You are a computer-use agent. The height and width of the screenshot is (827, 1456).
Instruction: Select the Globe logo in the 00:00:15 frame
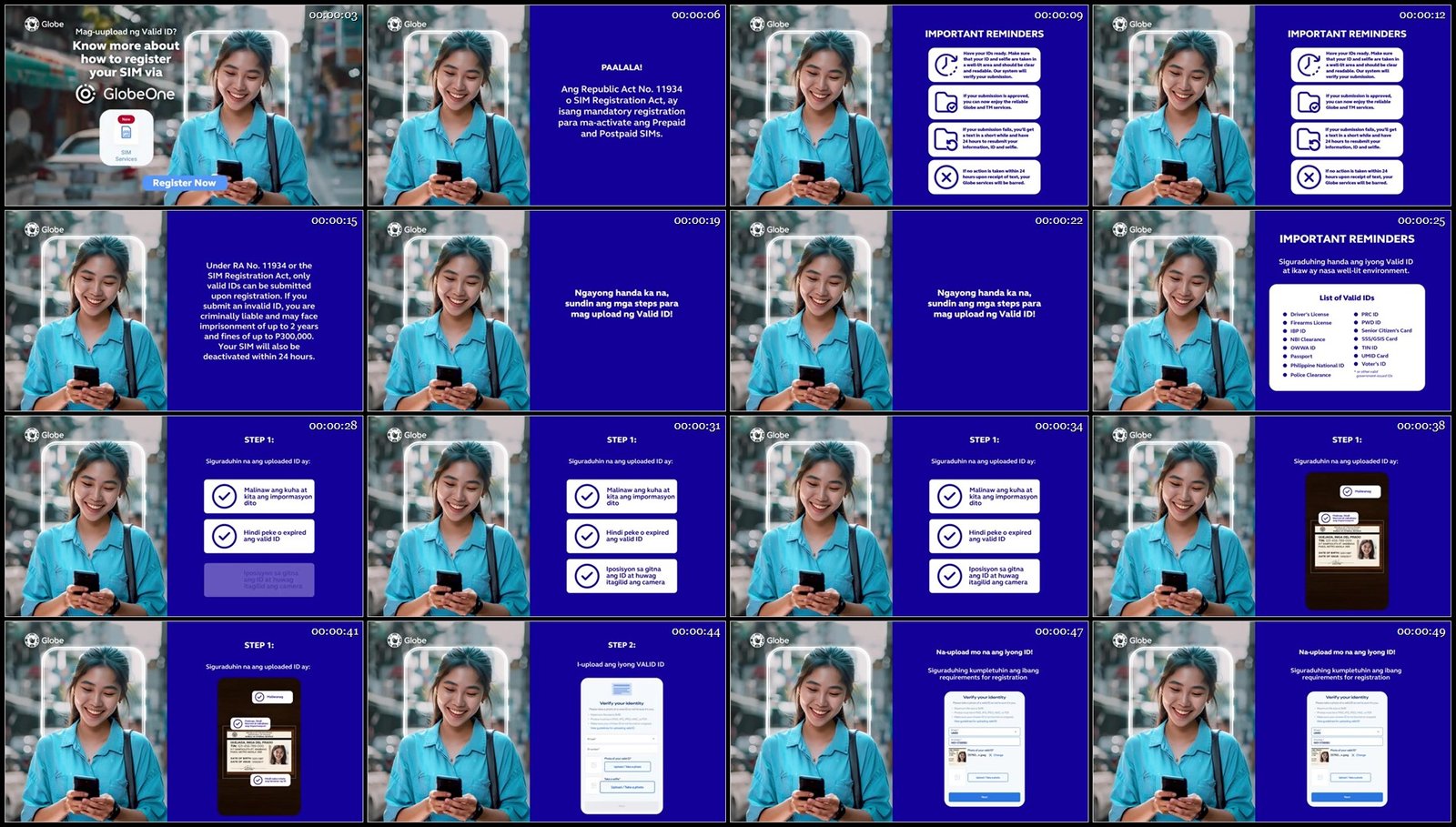[x=45, y=229]
